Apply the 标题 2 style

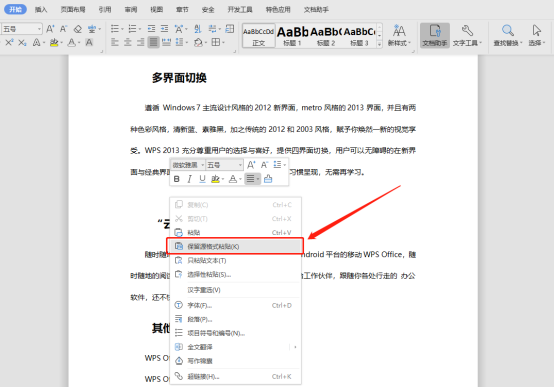tap(326, 36)
